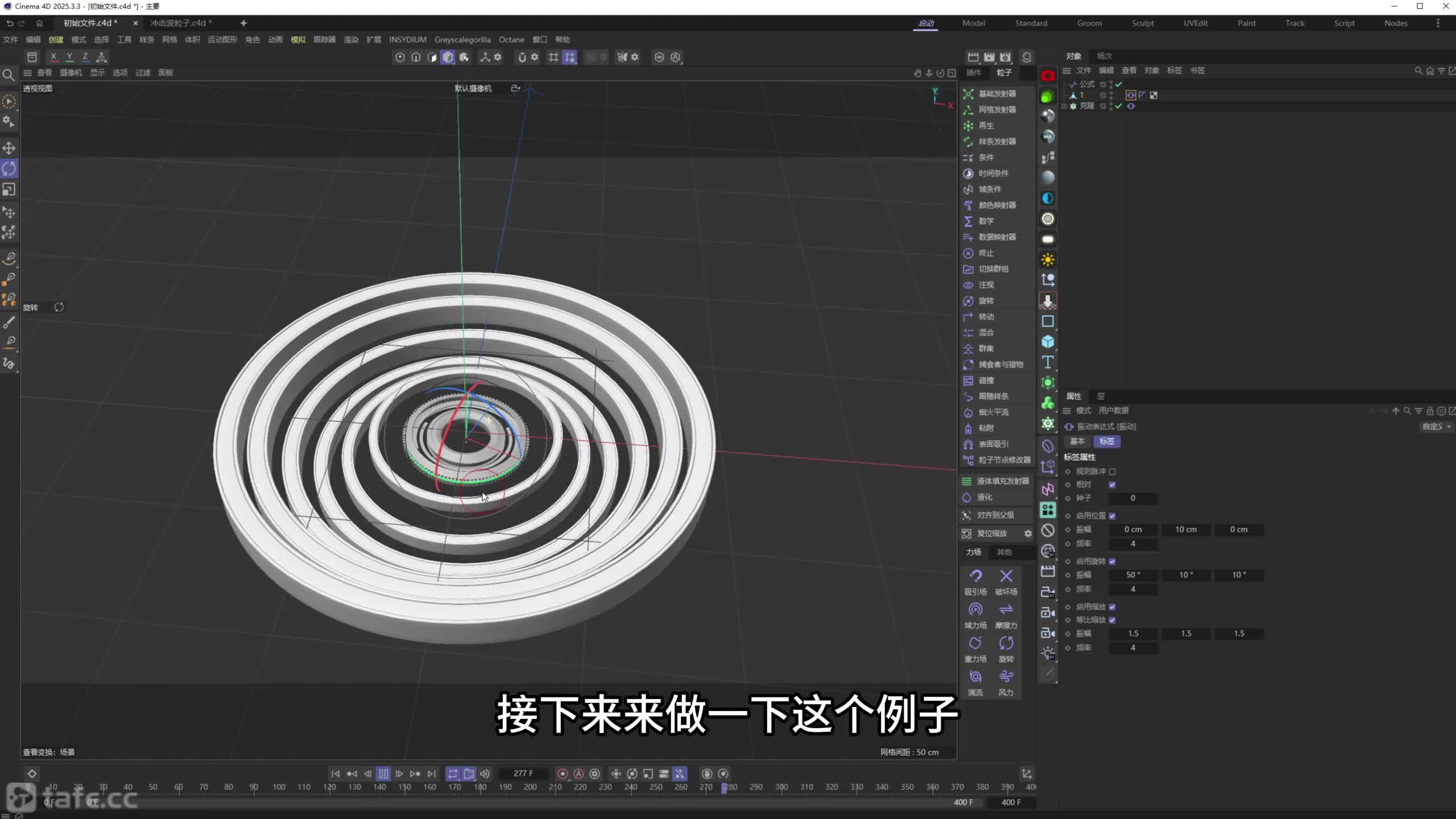Click the 基础发射器 particle emitter icon
Screen dimensions: 1456x819
click(968, 94)
